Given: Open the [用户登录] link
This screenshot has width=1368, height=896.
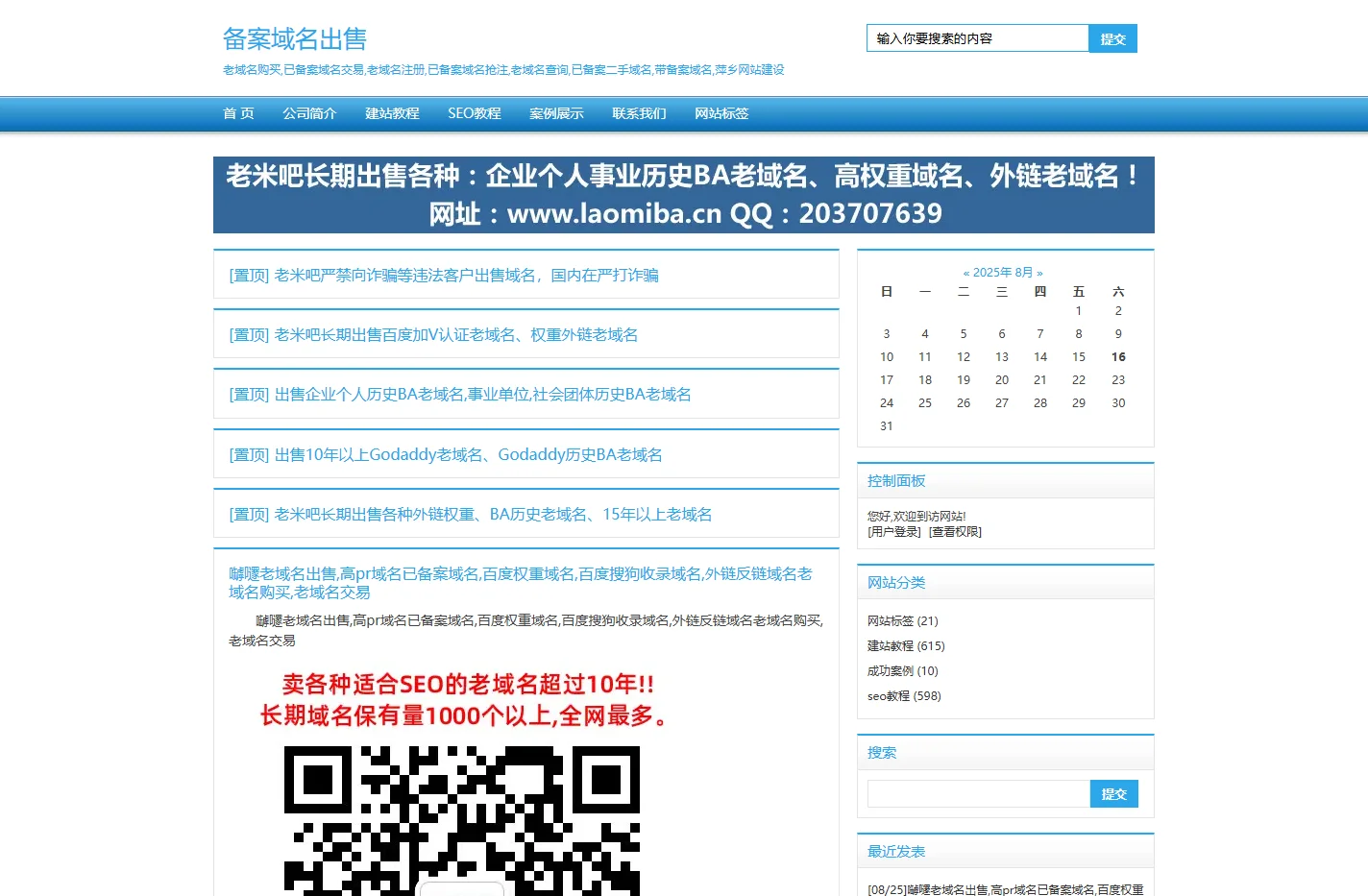Looking at the screenshot, I should (x=894, y=532).
